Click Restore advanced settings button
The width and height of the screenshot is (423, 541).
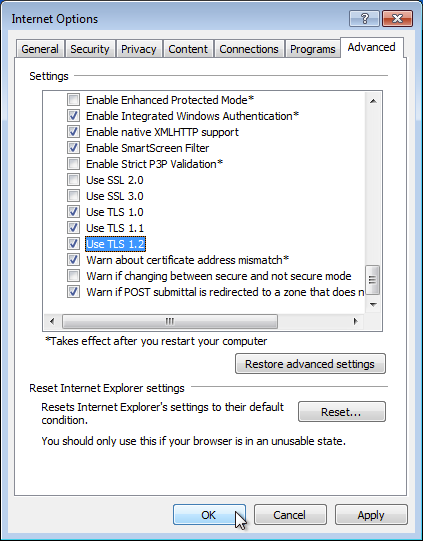pos(310,364)
